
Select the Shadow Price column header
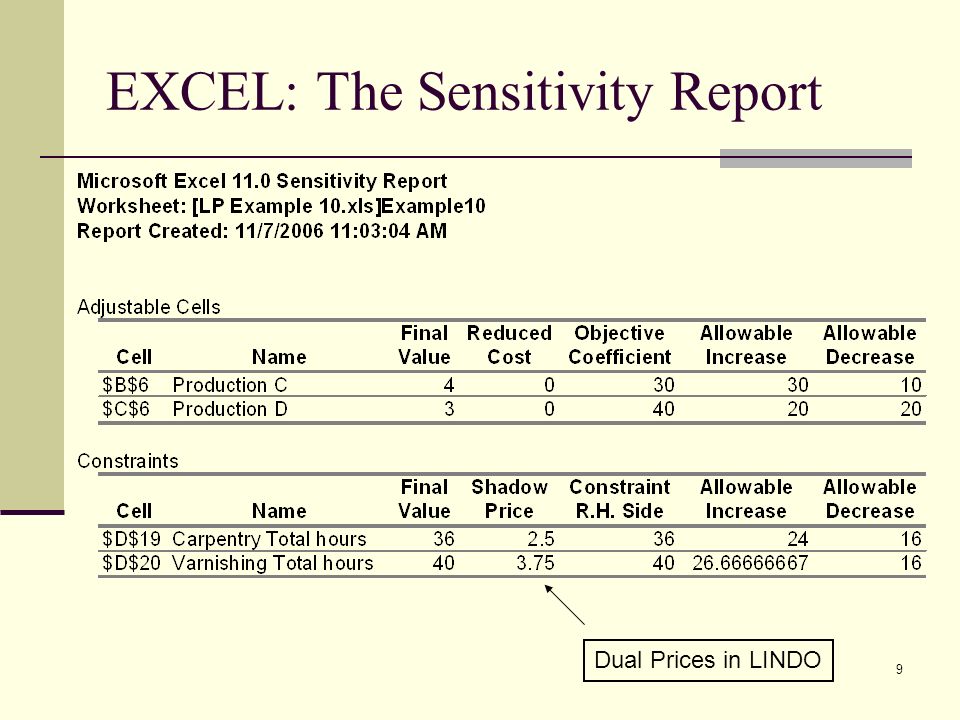[509, 499]
